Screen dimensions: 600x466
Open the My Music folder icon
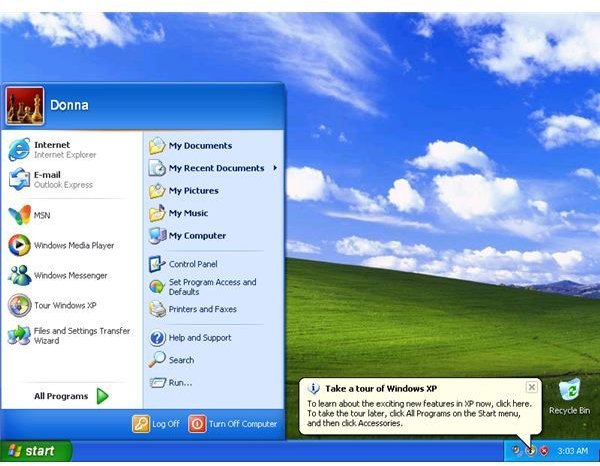pos(157,213)
